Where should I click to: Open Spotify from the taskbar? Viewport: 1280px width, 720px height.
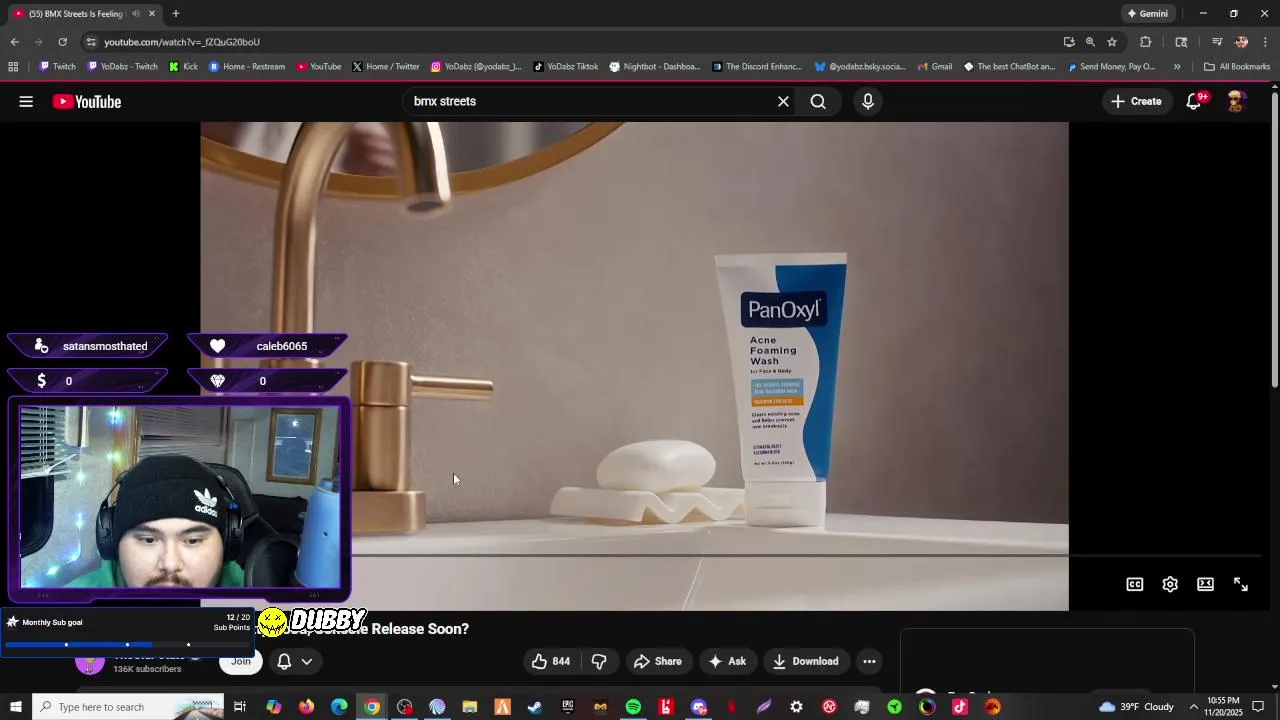tap(633, 707)
